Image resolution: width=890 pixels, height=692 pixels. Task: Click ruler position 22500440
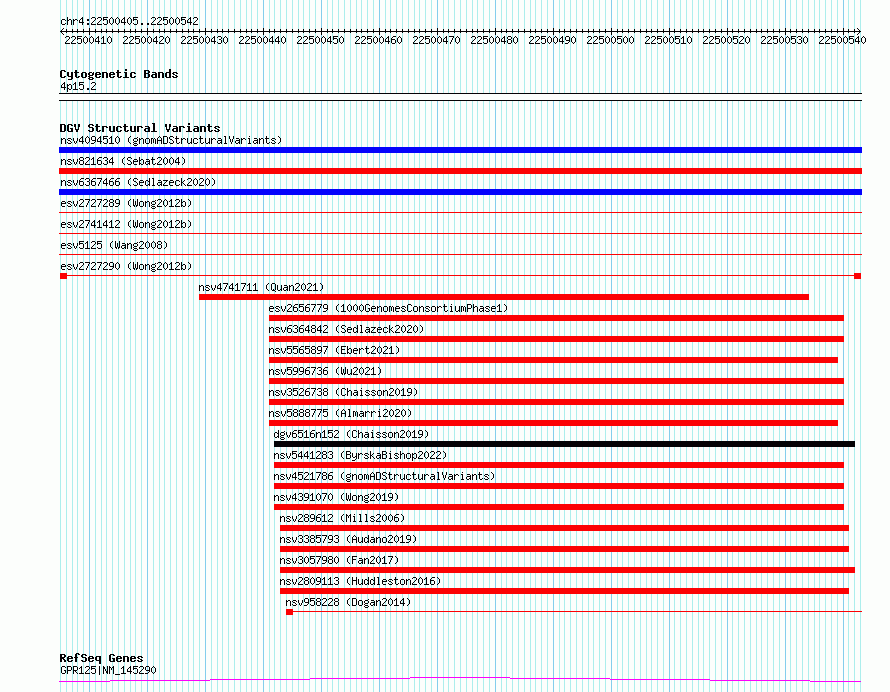point(262,40)
